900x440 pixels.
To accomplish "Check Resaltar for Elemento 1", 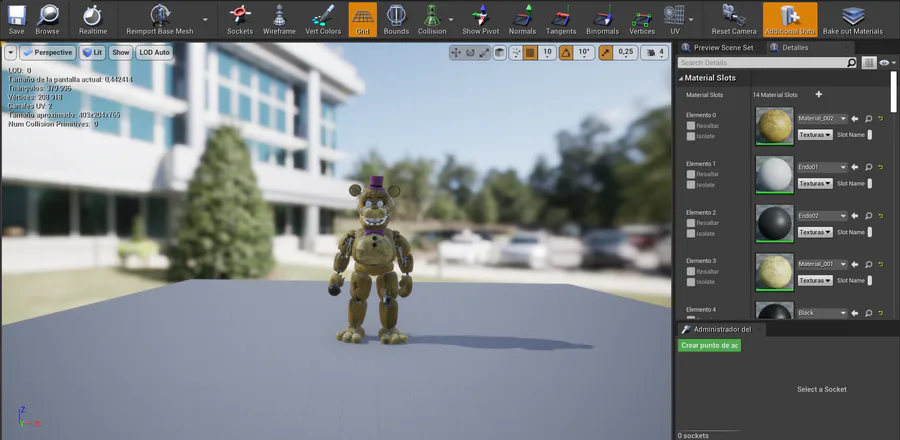I will click(x=691, y=174).
